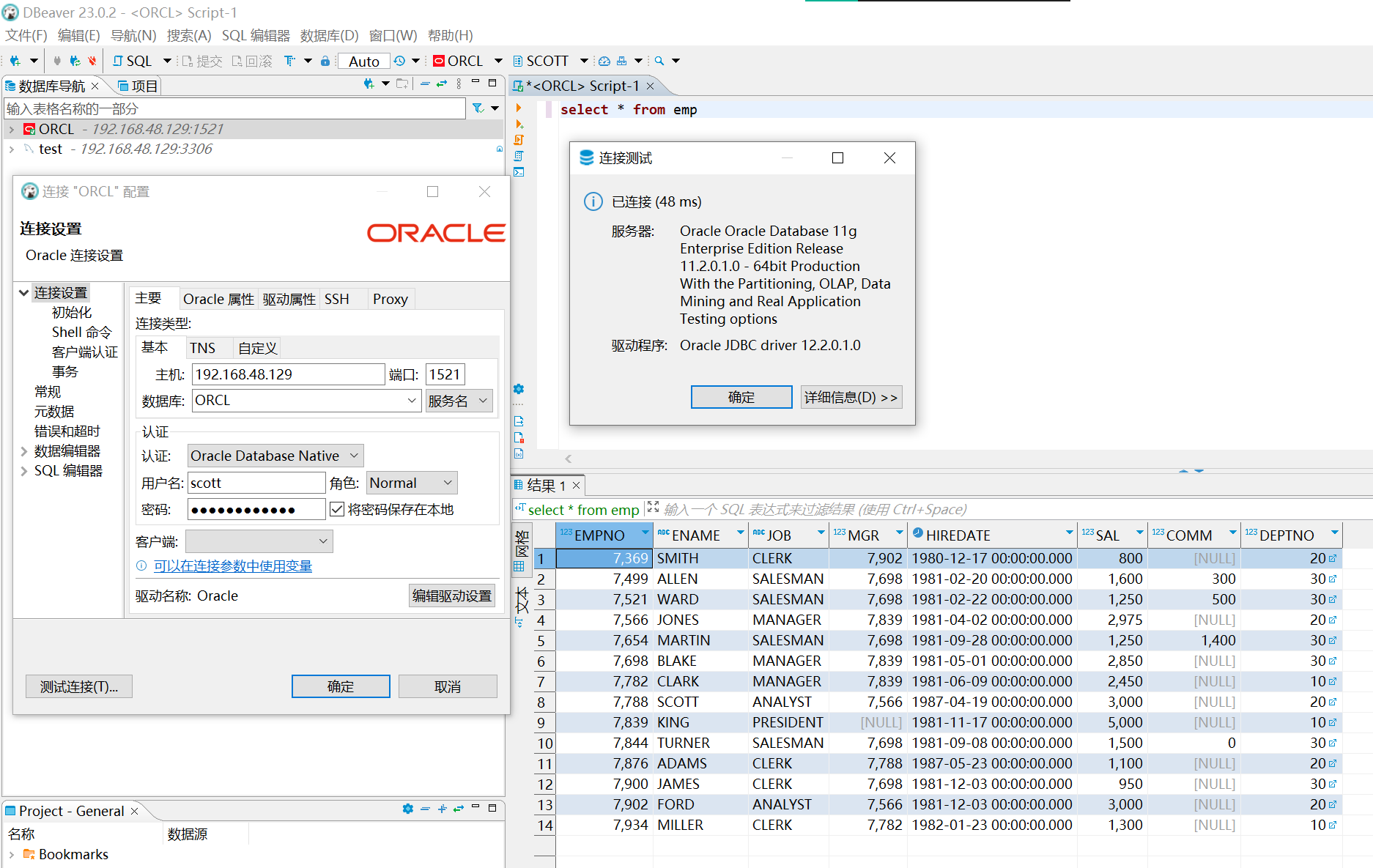Click 取消 button in config dialog
Screen dimensions: 1373x868
(448, 686)
